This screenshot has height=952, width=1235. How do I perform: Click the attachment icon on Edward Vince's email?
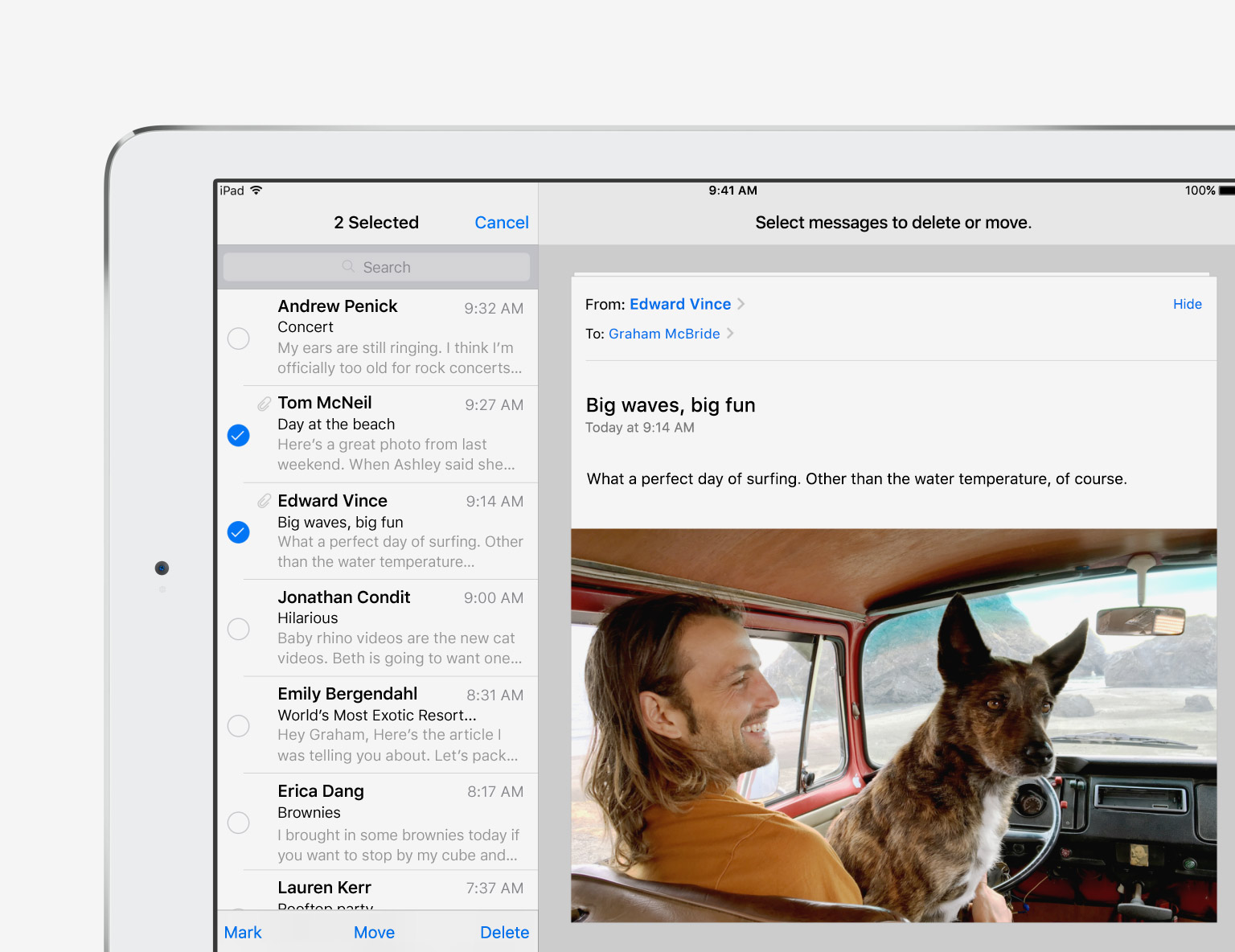pos(264,501)
